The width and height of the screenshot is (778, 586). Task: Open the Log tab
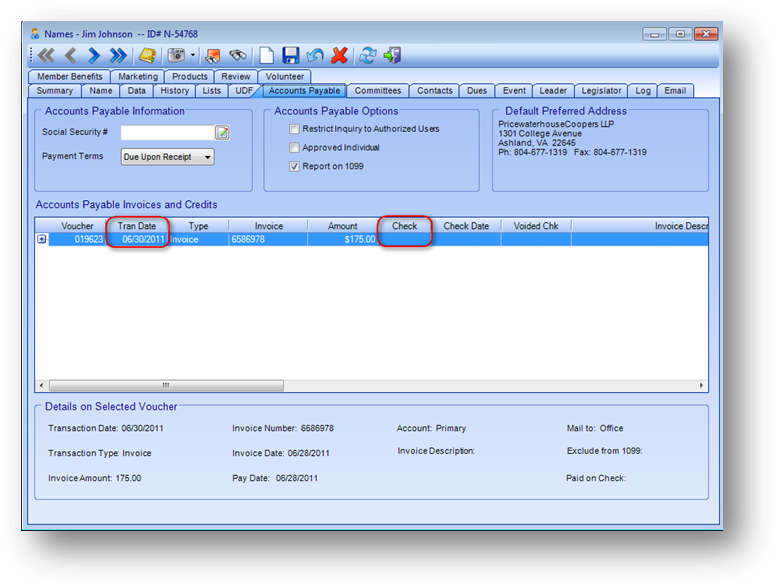[x=643, y=91]
